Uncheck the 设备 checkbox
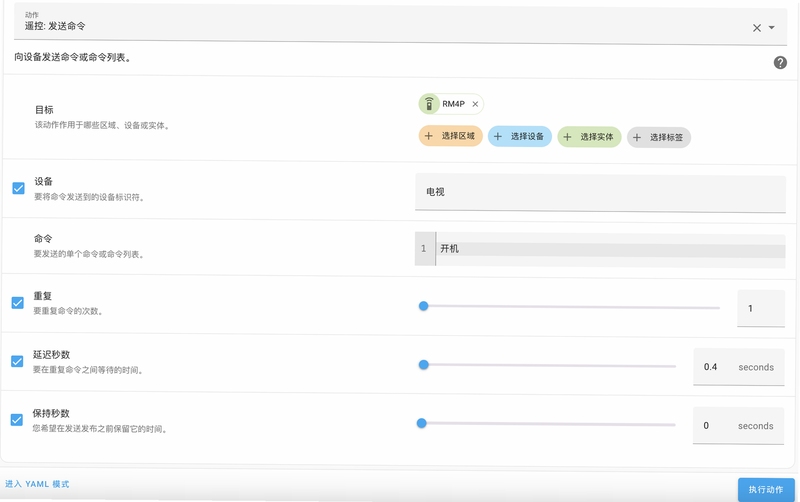This screenshot has width=800, height=502. (18, 188)
